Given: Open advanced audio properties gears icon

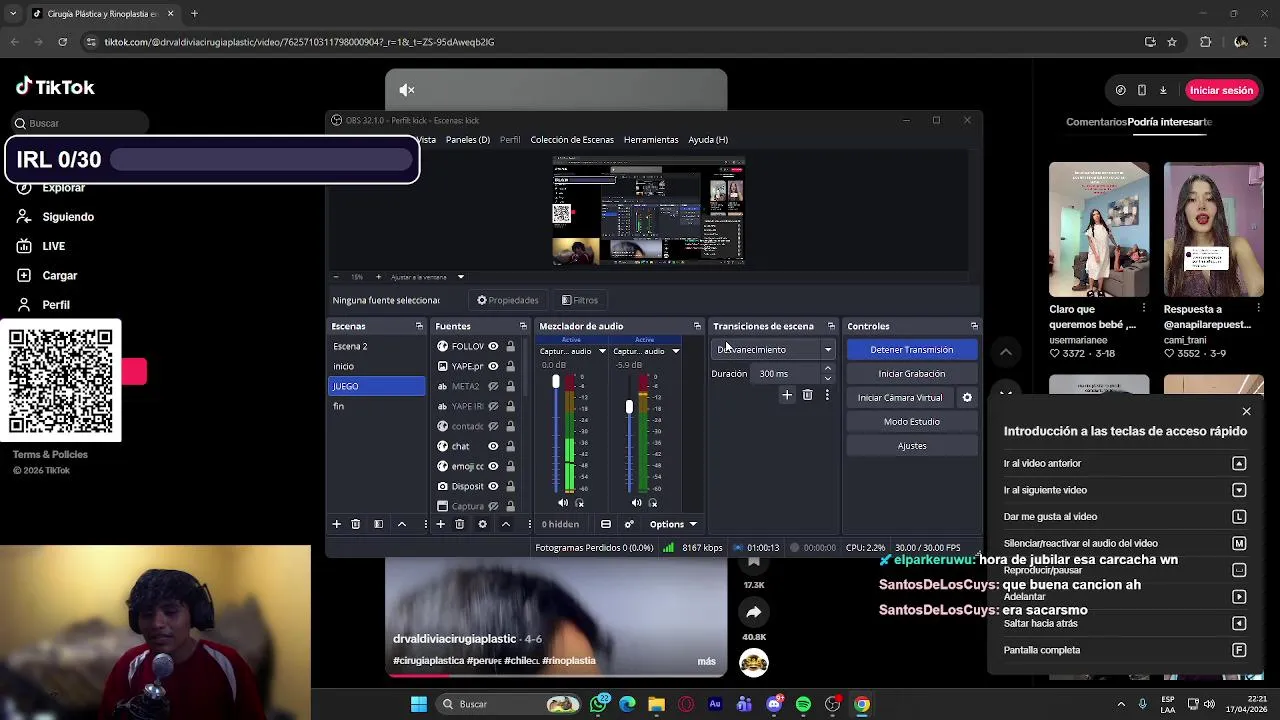Looking at the screenshot, I should tap(629, 524).
